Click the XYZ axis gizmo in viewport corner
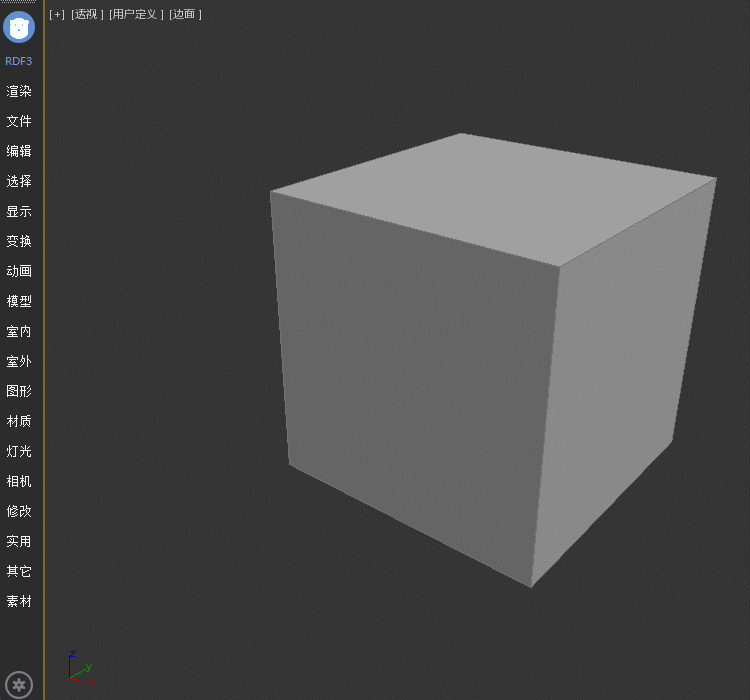 (80, 669)
